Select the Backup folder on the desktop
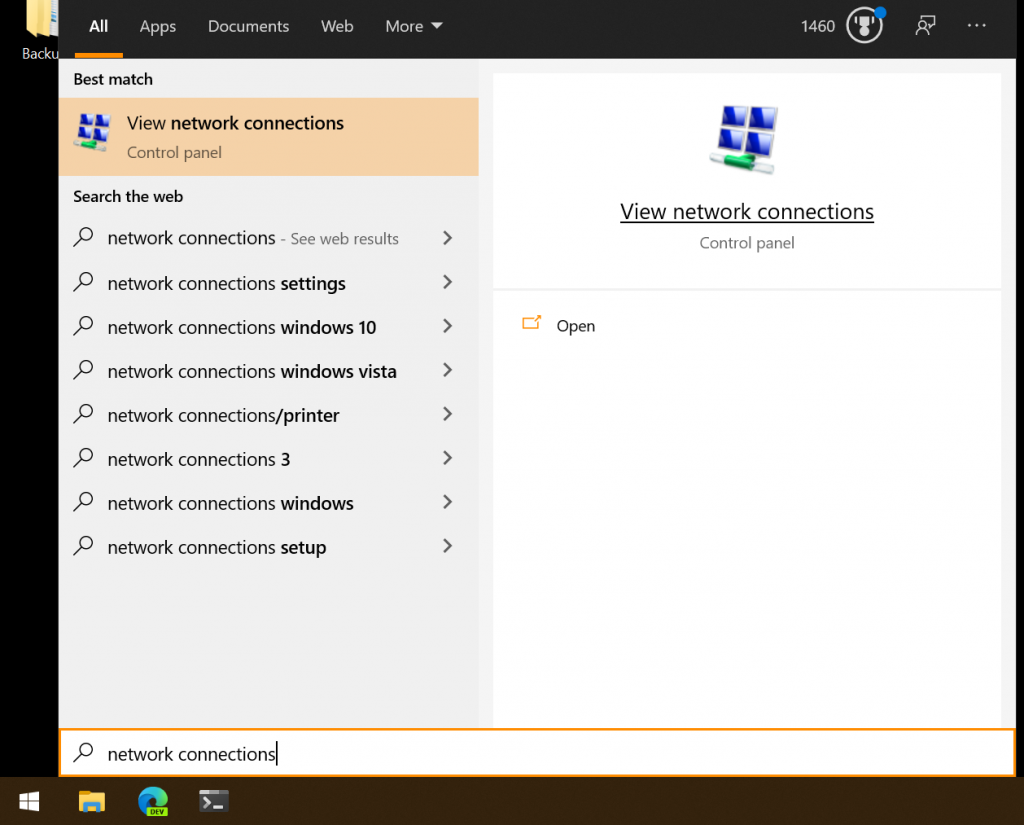The height and width of the screenshot is (825, 1024). click(40, 31)
